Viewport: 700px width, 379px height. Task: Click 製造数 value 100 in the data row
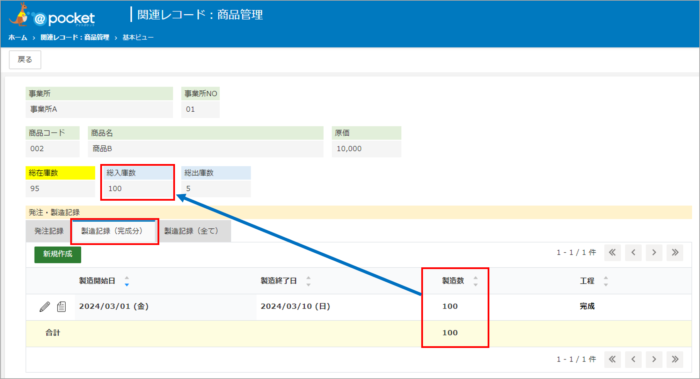click(x=450, y=306)
